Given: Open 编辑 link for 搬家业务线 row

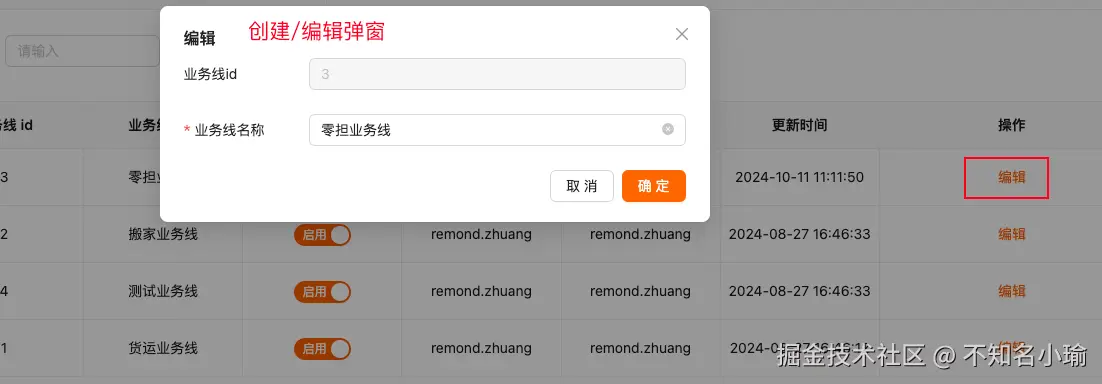Looking at the screenshot, I should point(1011,234).
